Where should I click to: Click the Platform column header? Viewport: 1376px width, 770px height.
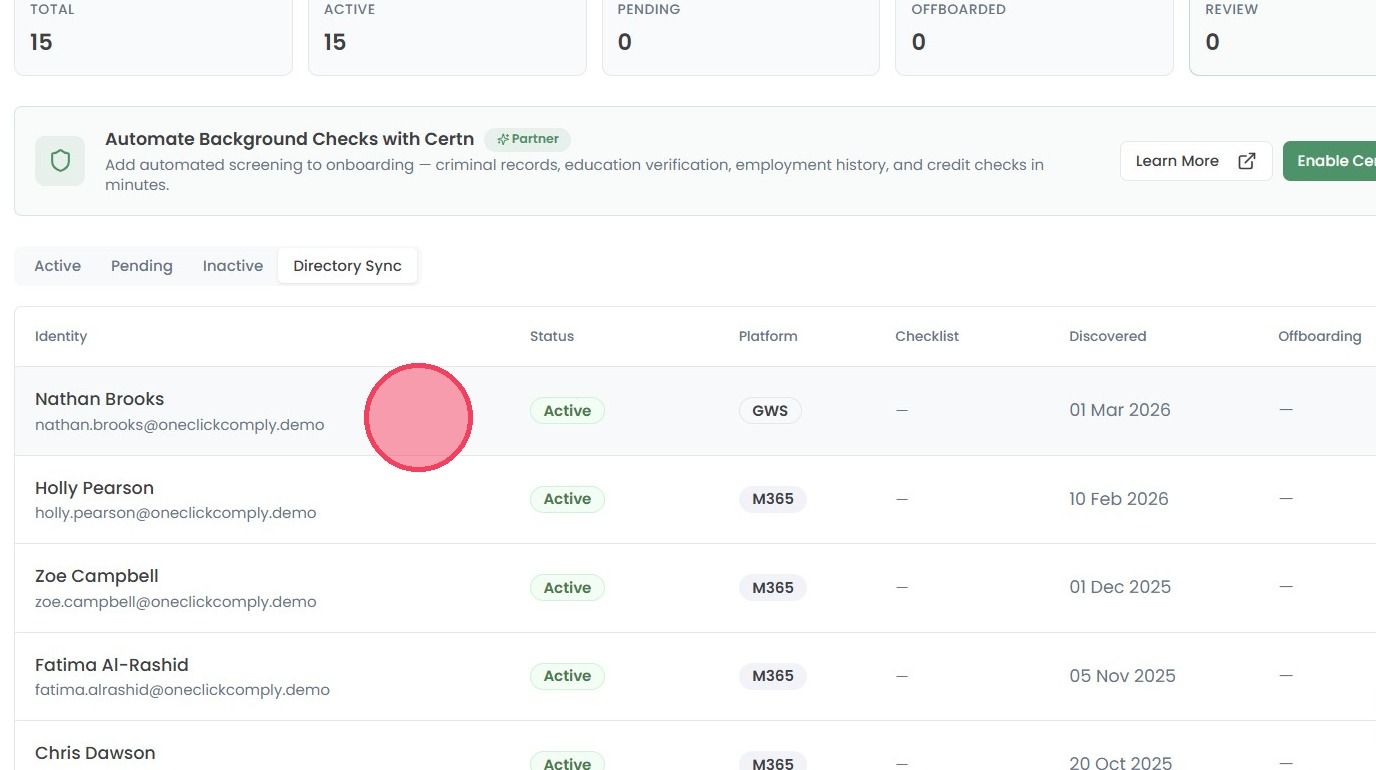click(768, 336)
